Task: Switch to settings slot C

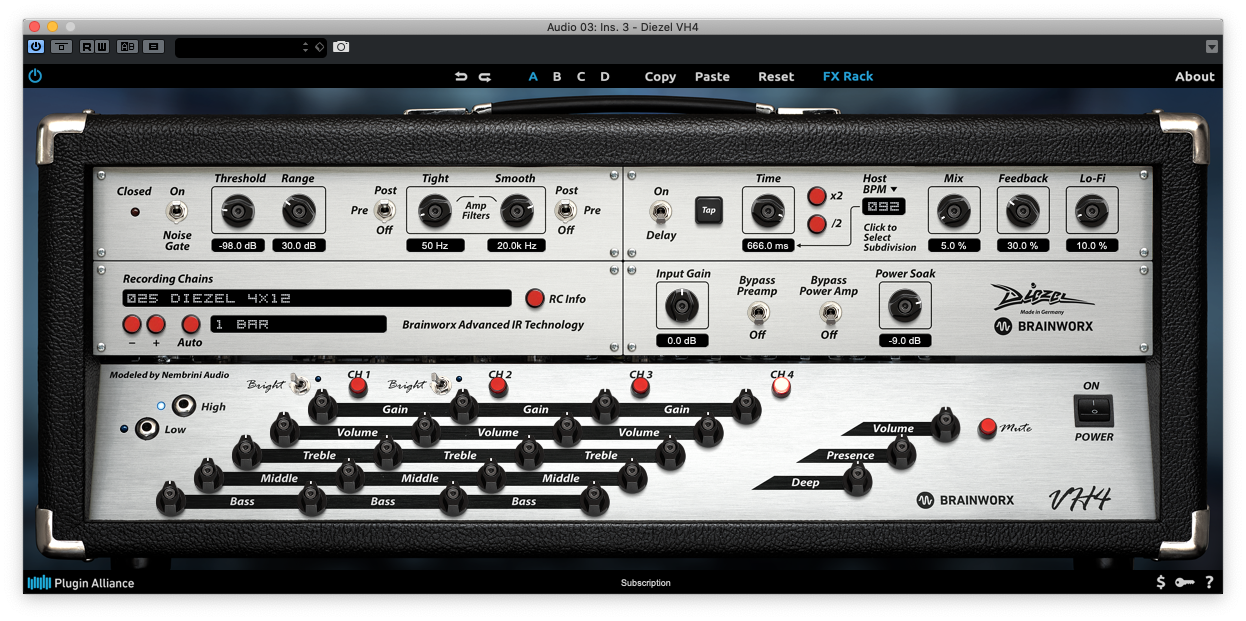Action: coord(581,76)
